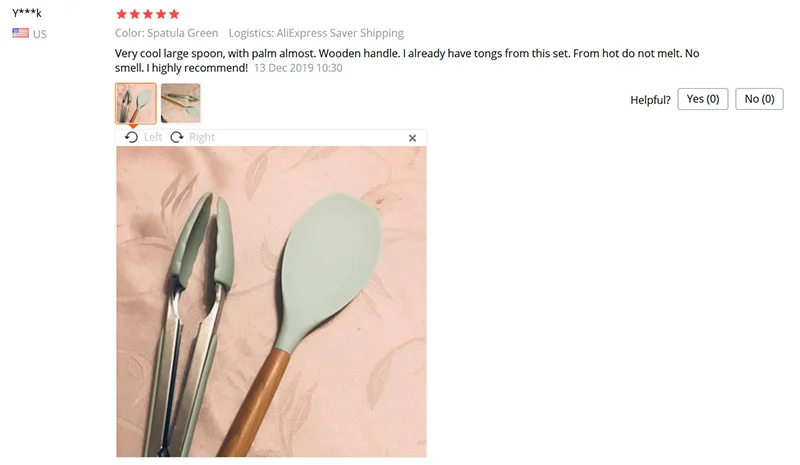Click the "Left" rotate label
The height and width of the screenshot is (465, 800).
coord(153,137)
